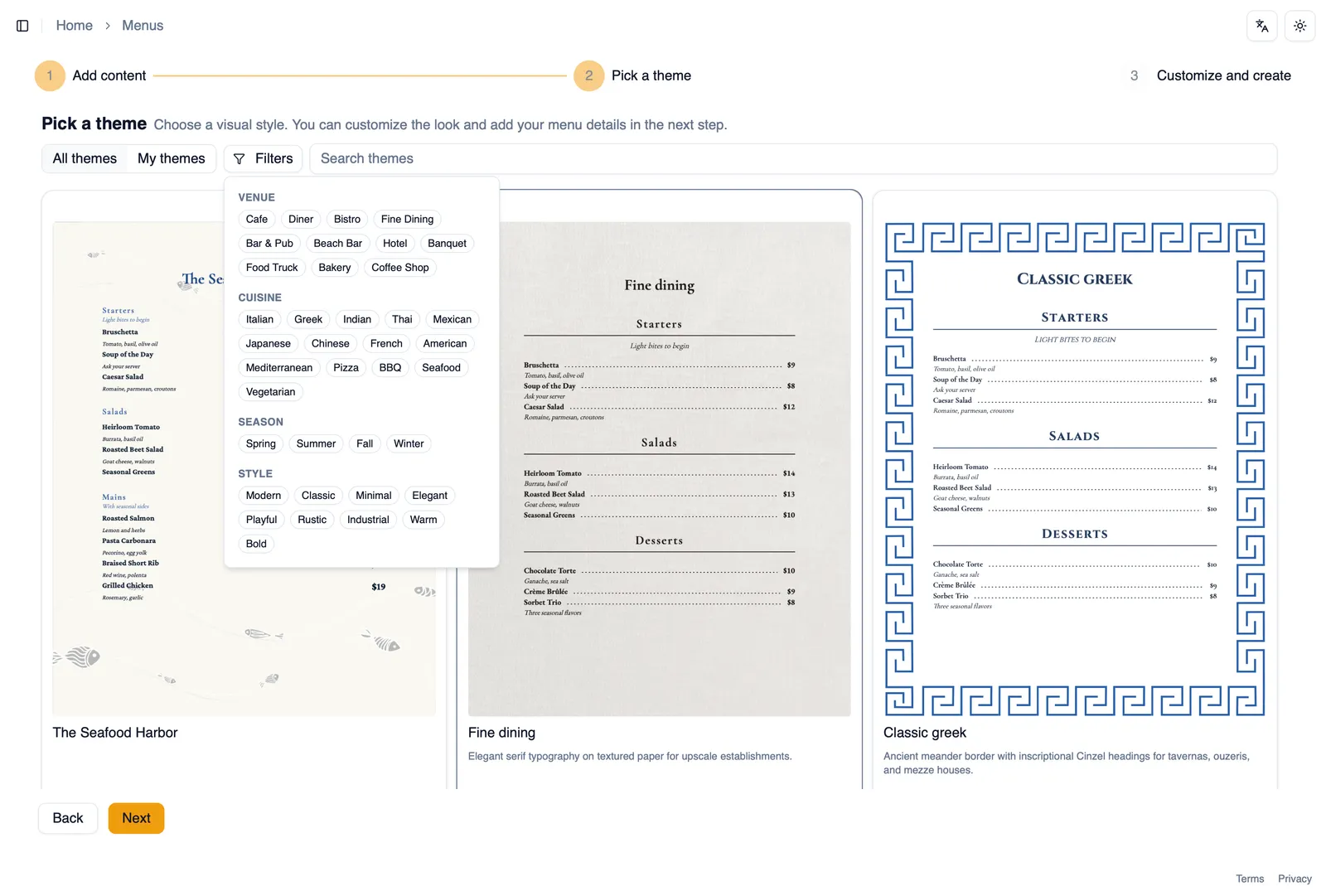Toggle the Spring season filter
The height and width of the screenshot is (896, 1326).
click(260, 444)
